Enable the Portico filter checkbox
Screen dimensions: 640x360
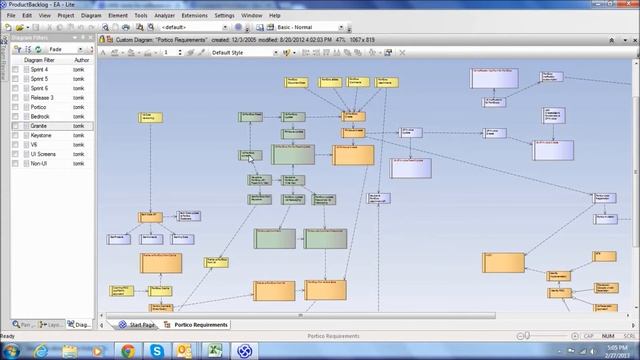[x=16, y=107]
